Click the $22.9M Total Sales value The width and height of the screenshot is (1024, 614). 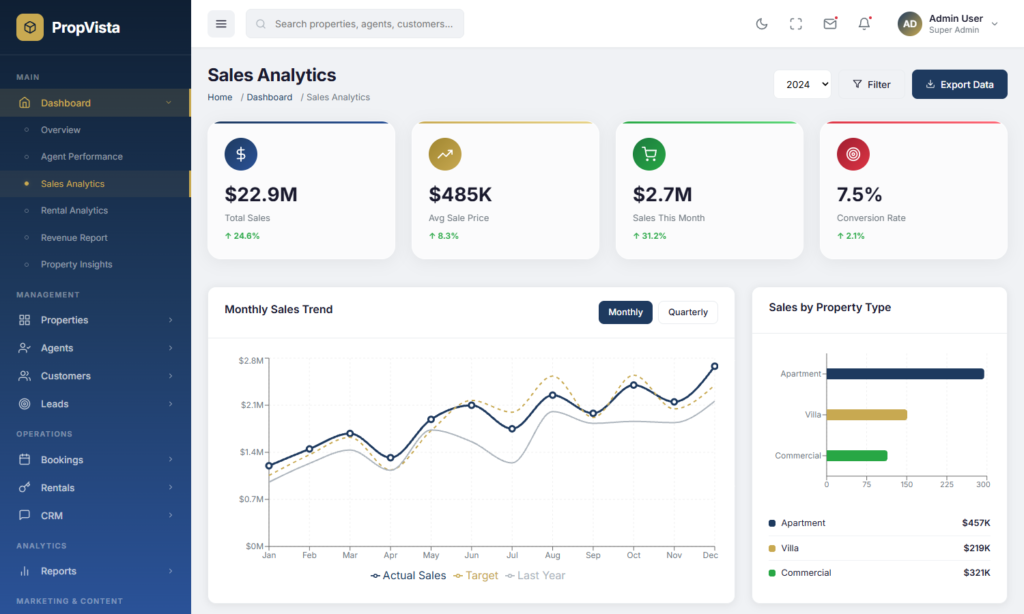(x=261, y=195)
